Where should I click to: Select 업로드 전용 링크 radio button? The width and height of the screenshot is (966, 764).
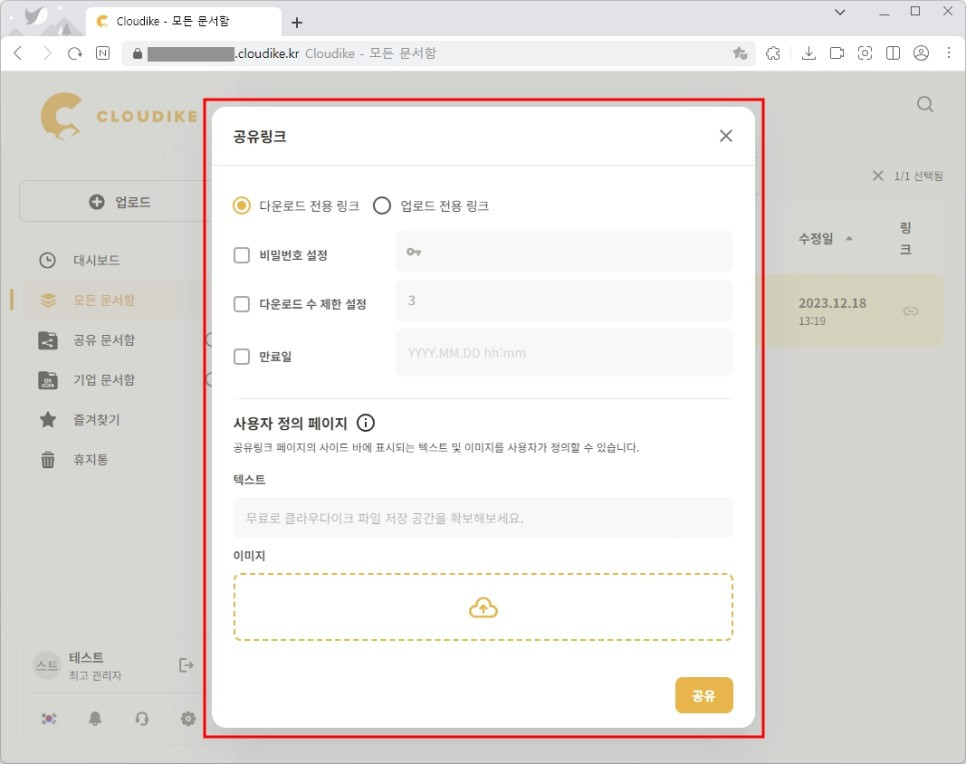[382, 206]
